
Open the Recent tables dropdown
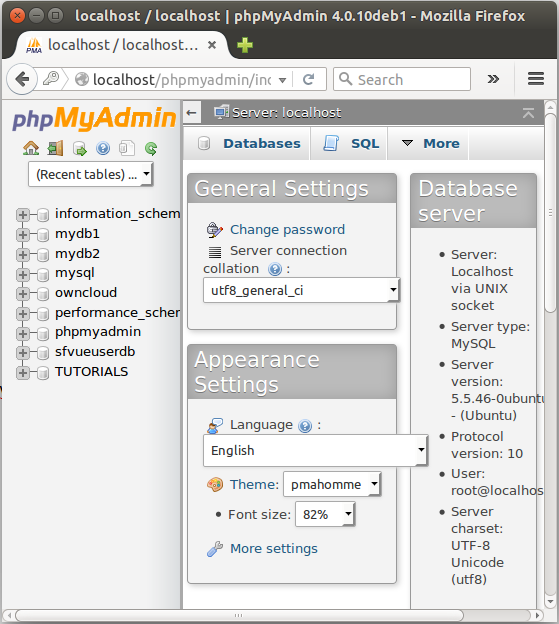[x=90, y=174]
